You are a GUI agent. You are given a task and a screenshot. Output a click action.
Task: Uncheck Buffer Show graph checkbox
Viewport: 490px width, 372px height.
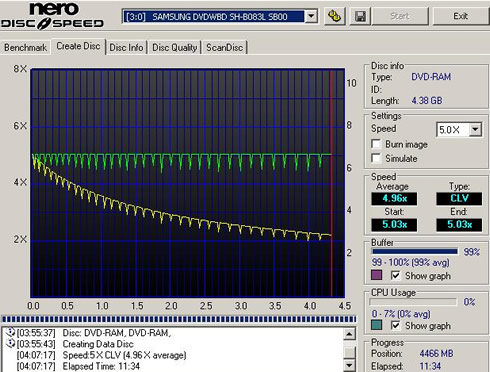[x=396, y=276]
